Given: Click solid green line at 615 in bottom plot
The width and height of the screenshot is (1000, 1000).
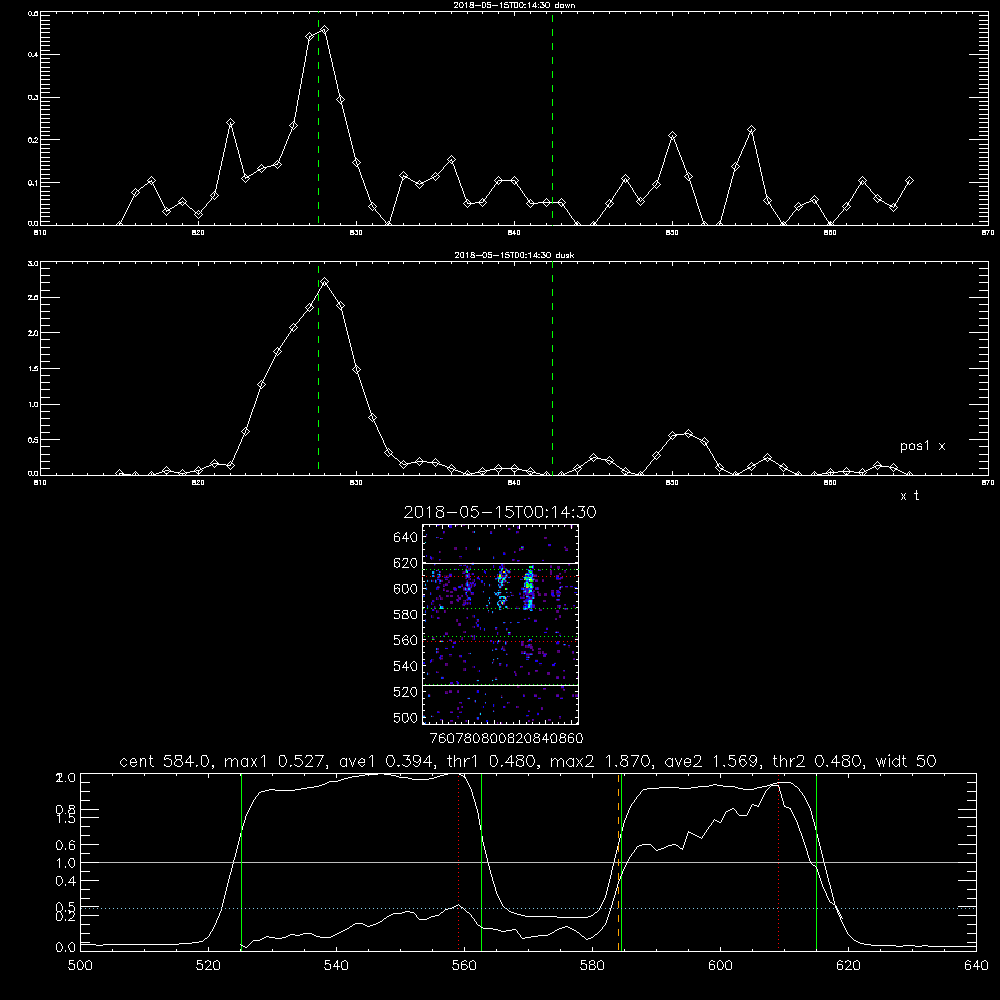Looking at the screenshot, I should pos(816,862).
